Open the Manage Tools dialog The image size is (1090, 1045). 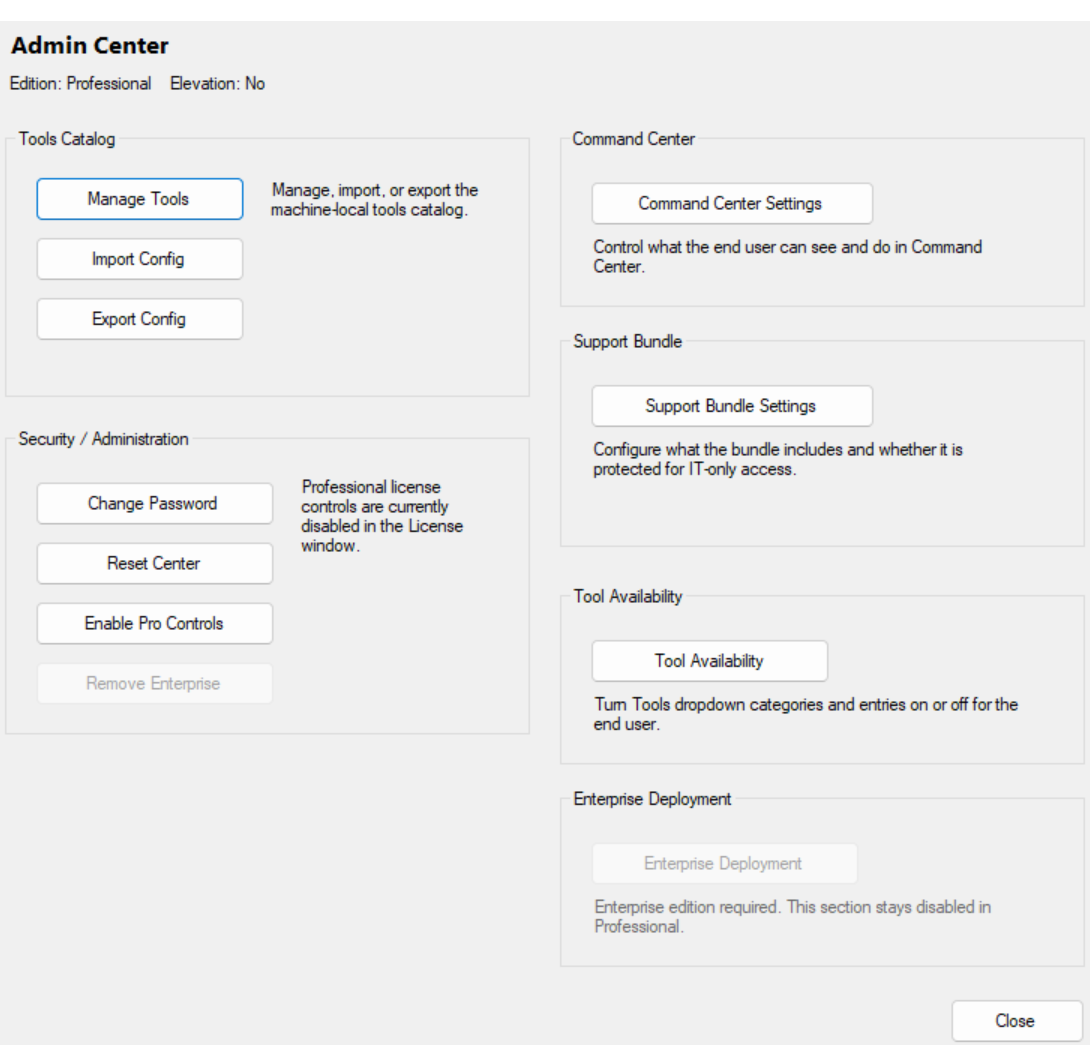tap(139, 199)
